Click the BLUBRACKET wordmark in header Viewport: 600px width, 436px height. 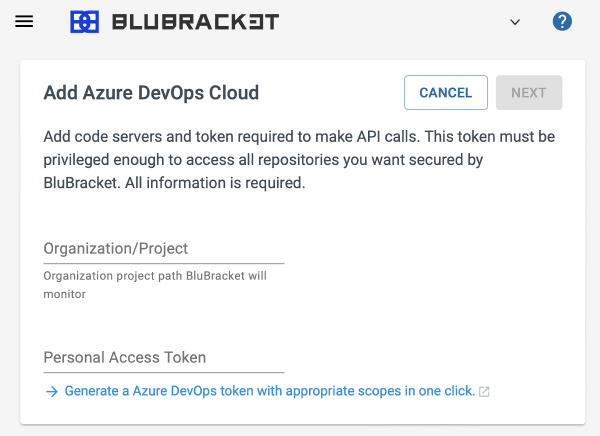[x=196, y=21]
